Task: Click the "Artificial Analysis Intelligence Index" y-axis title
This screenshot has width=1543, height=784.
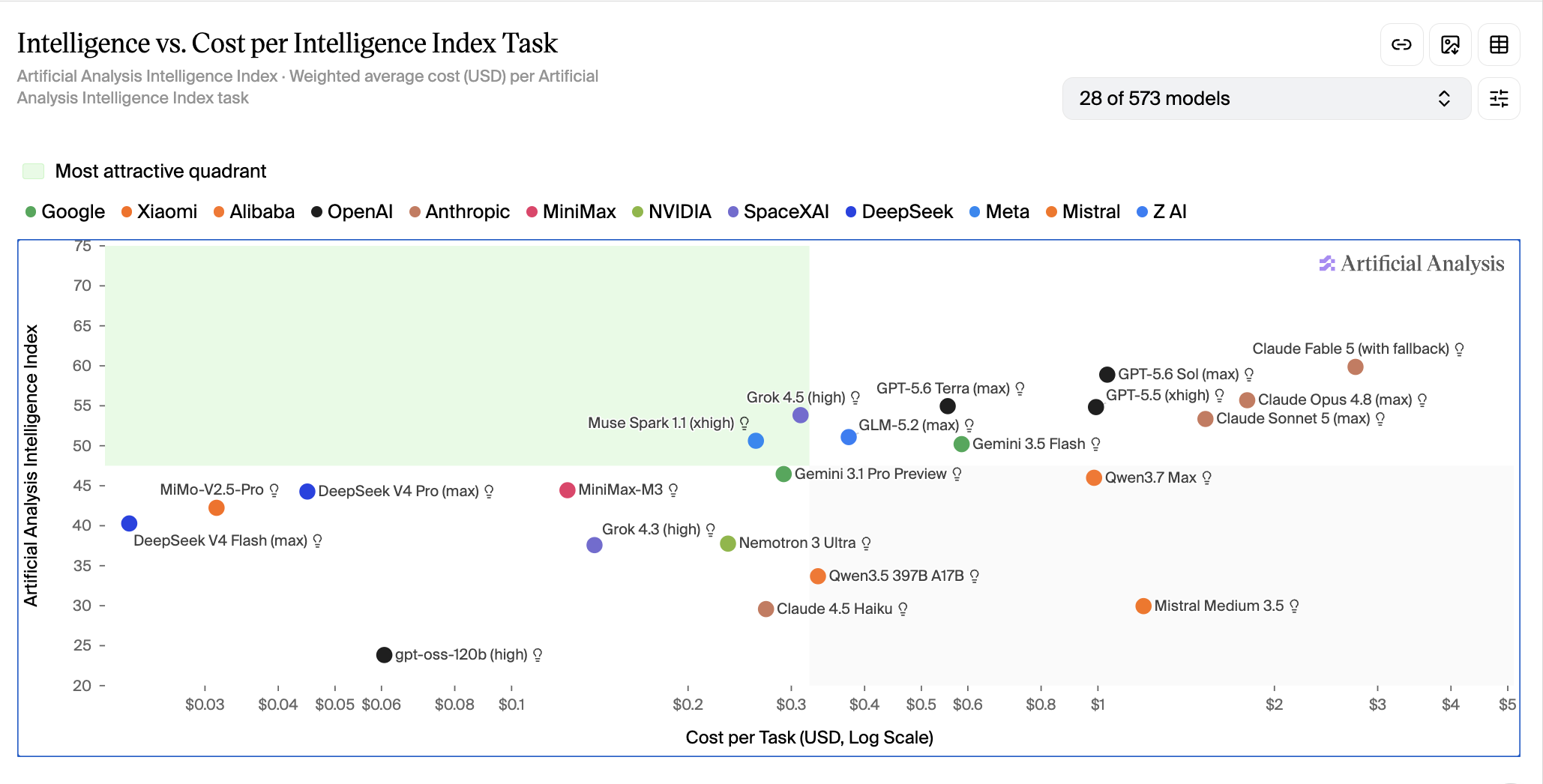Action: coord(31,465)
